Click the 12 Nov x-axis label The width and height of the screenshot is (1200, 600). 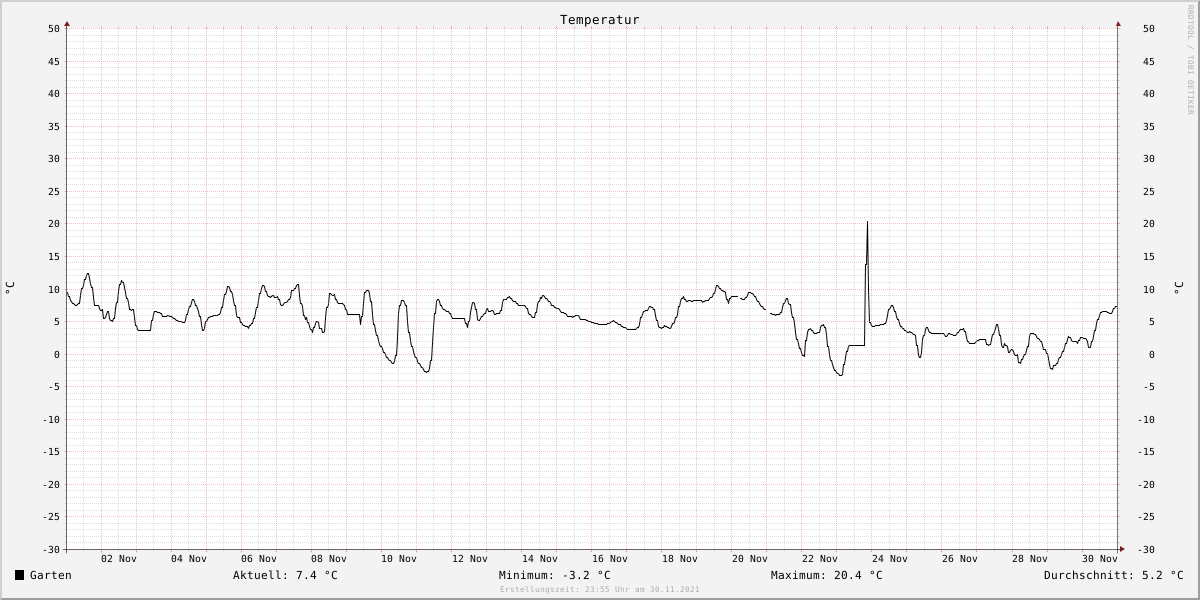(470, 559)
